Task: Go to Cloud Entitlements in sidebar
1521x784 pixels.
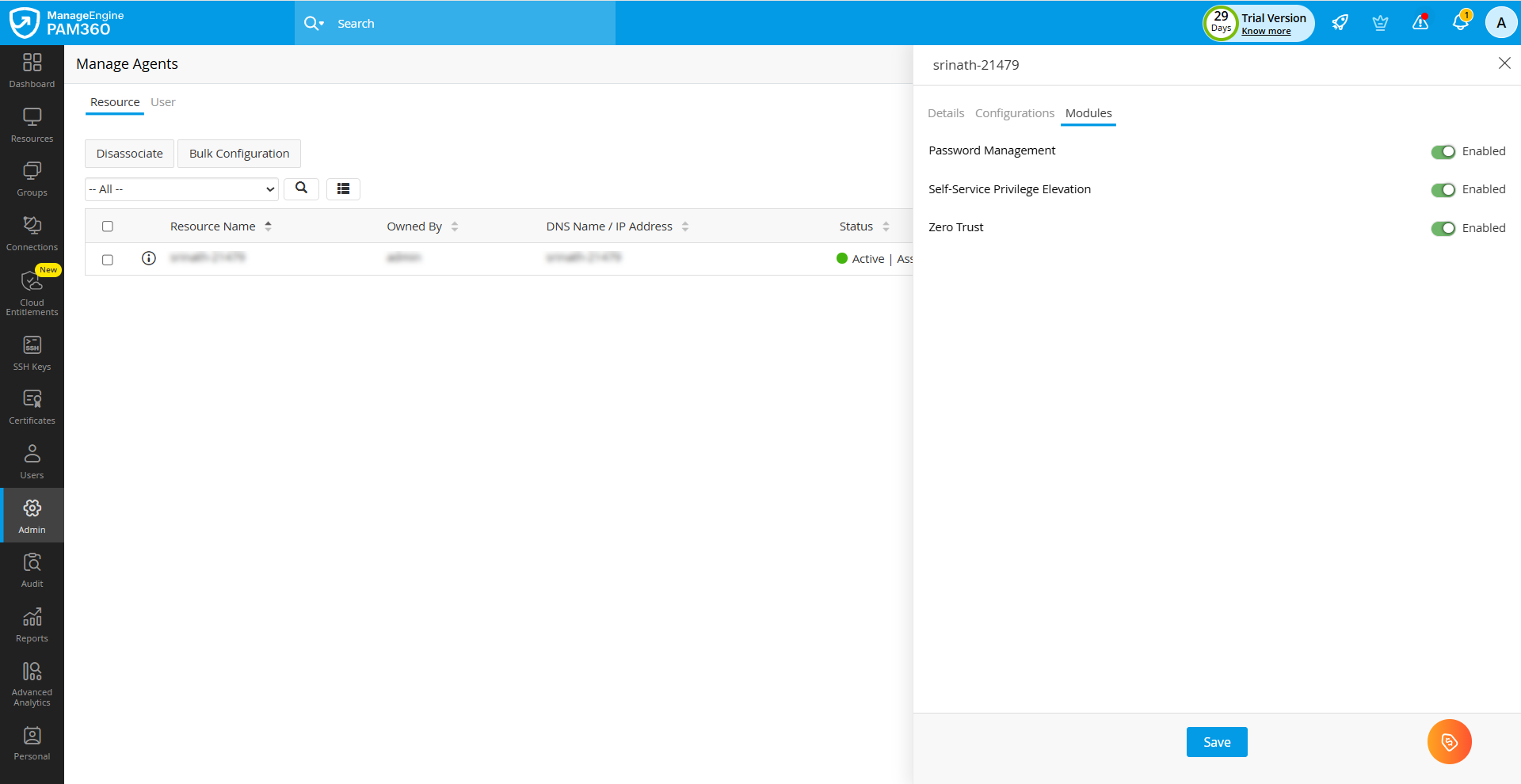Action: coord(32,291)
